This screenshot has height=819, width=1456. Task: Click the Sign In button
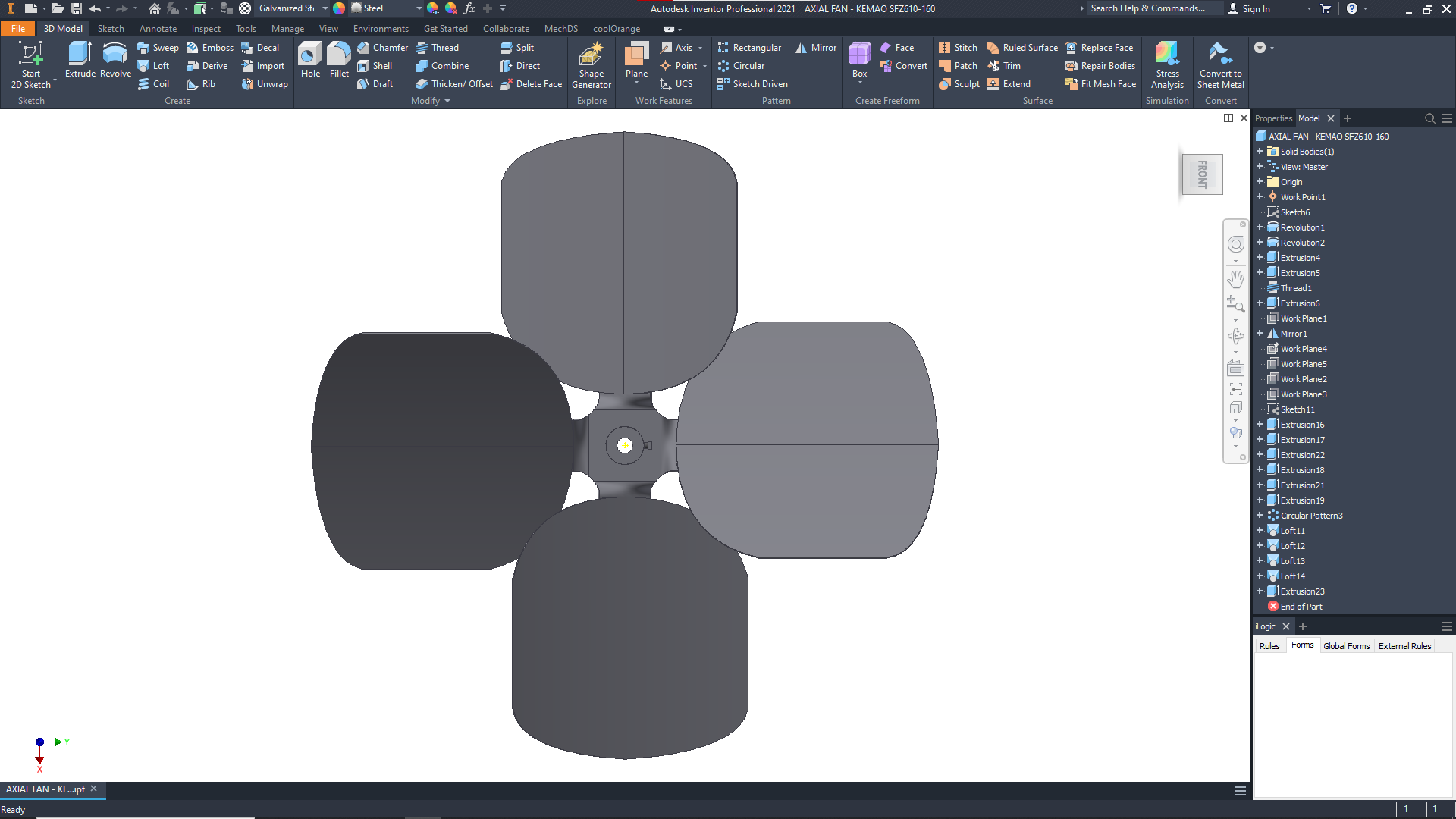coord(1250,8)
